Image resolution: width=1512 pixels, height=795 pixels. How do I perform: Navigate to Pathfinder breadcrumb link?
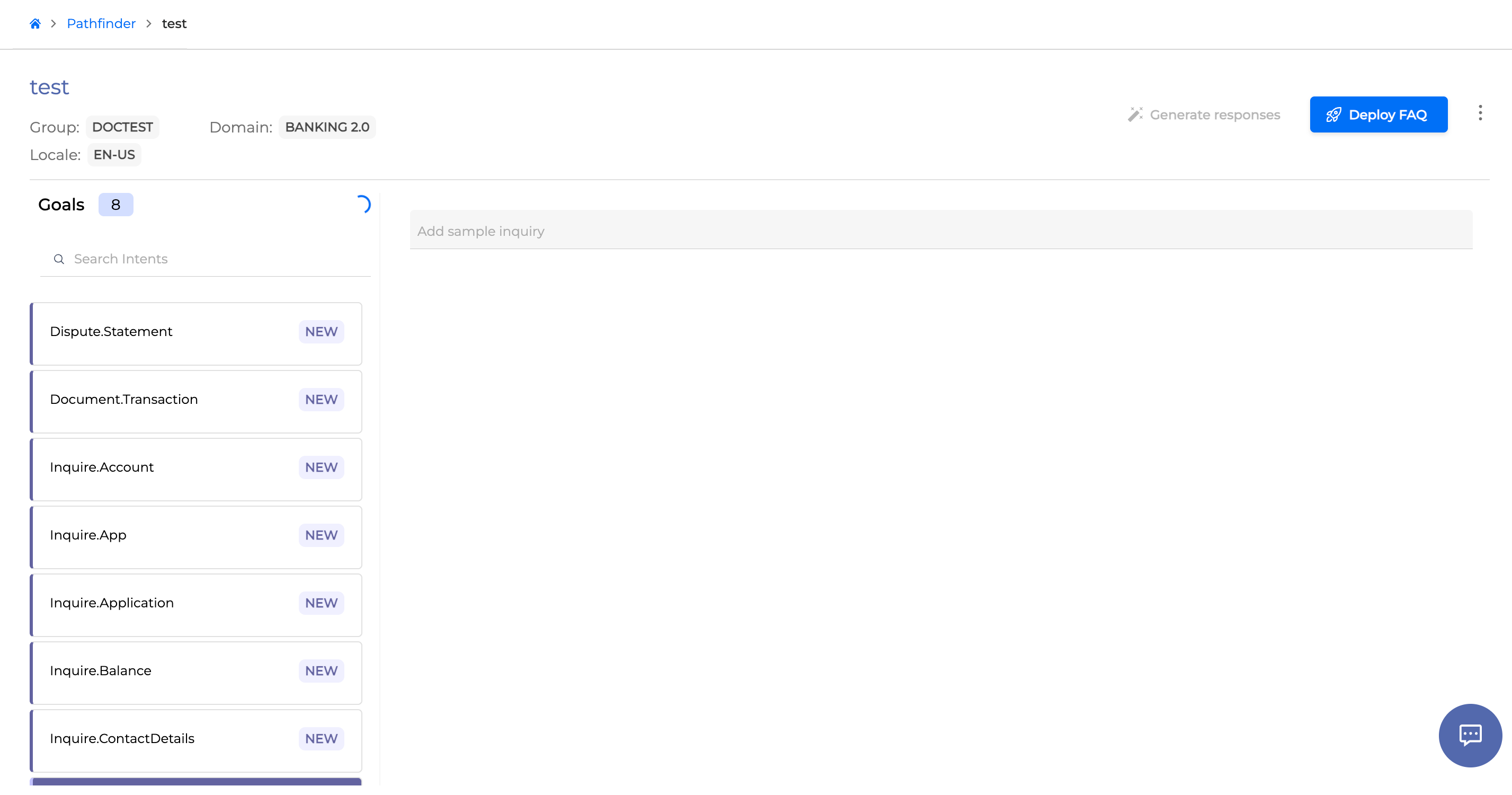tap(101, 23)
